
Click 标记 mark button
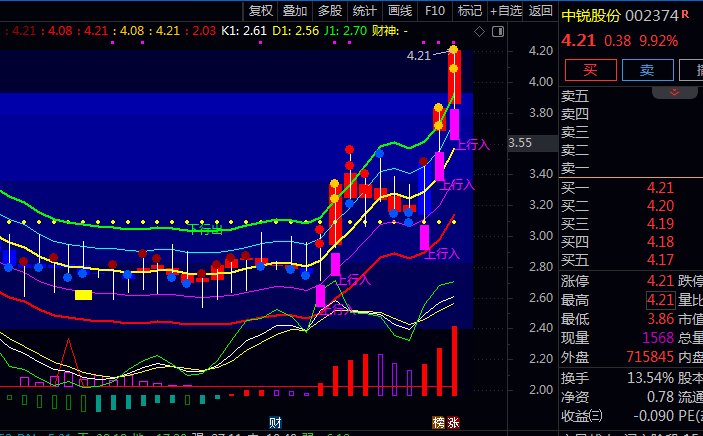pyautogui.click(x=470, y=11)
